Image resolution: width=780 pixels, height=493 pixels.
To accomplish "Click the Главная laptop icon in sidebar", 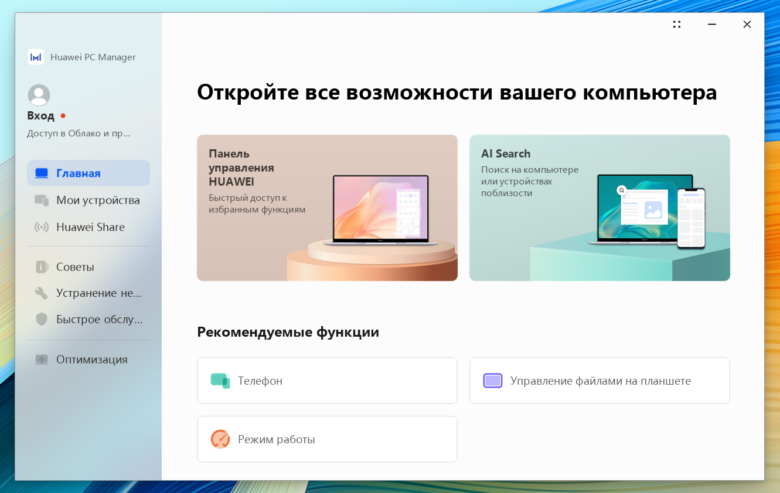I will pos(42,173).
